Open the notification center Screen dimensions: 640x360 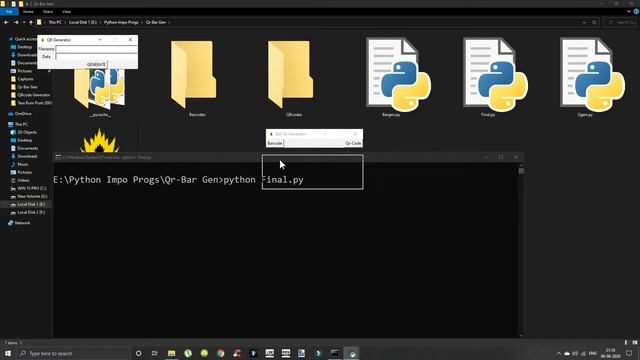629,353
